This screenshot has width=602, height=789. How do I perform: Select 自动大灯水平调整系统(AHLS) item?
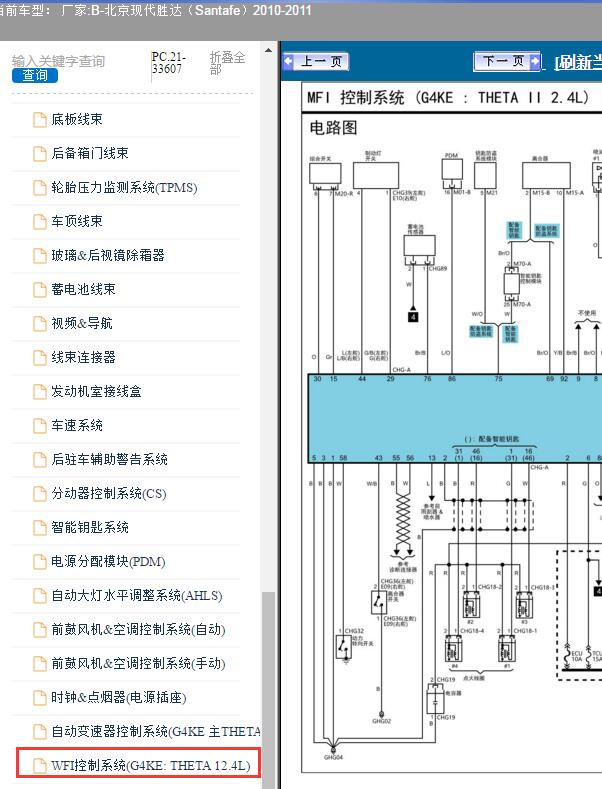[137, 595]
